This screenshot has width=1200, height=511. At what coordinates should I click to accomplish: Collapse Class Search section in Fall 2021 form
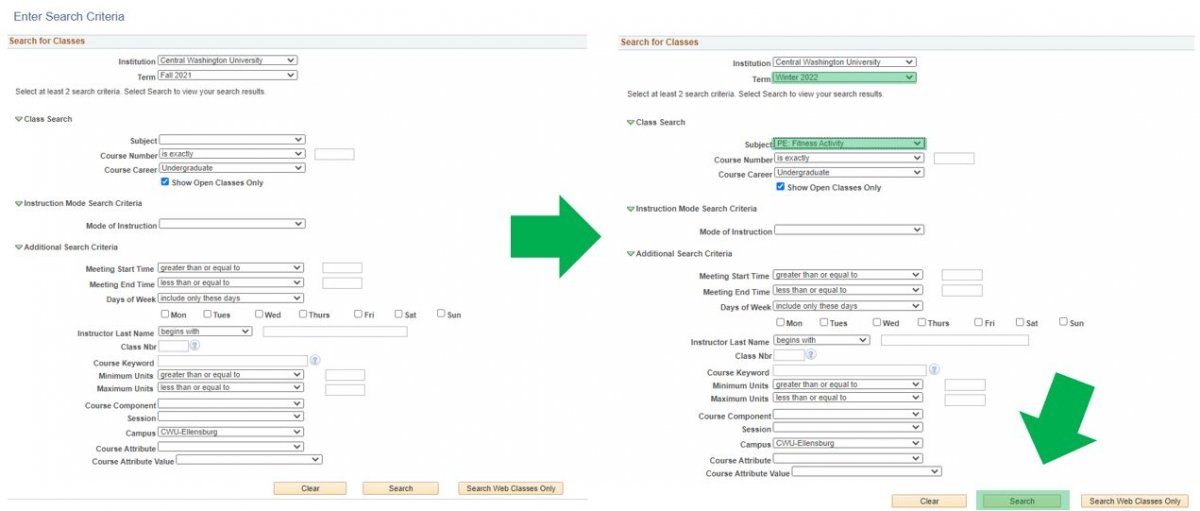(19, 119)
